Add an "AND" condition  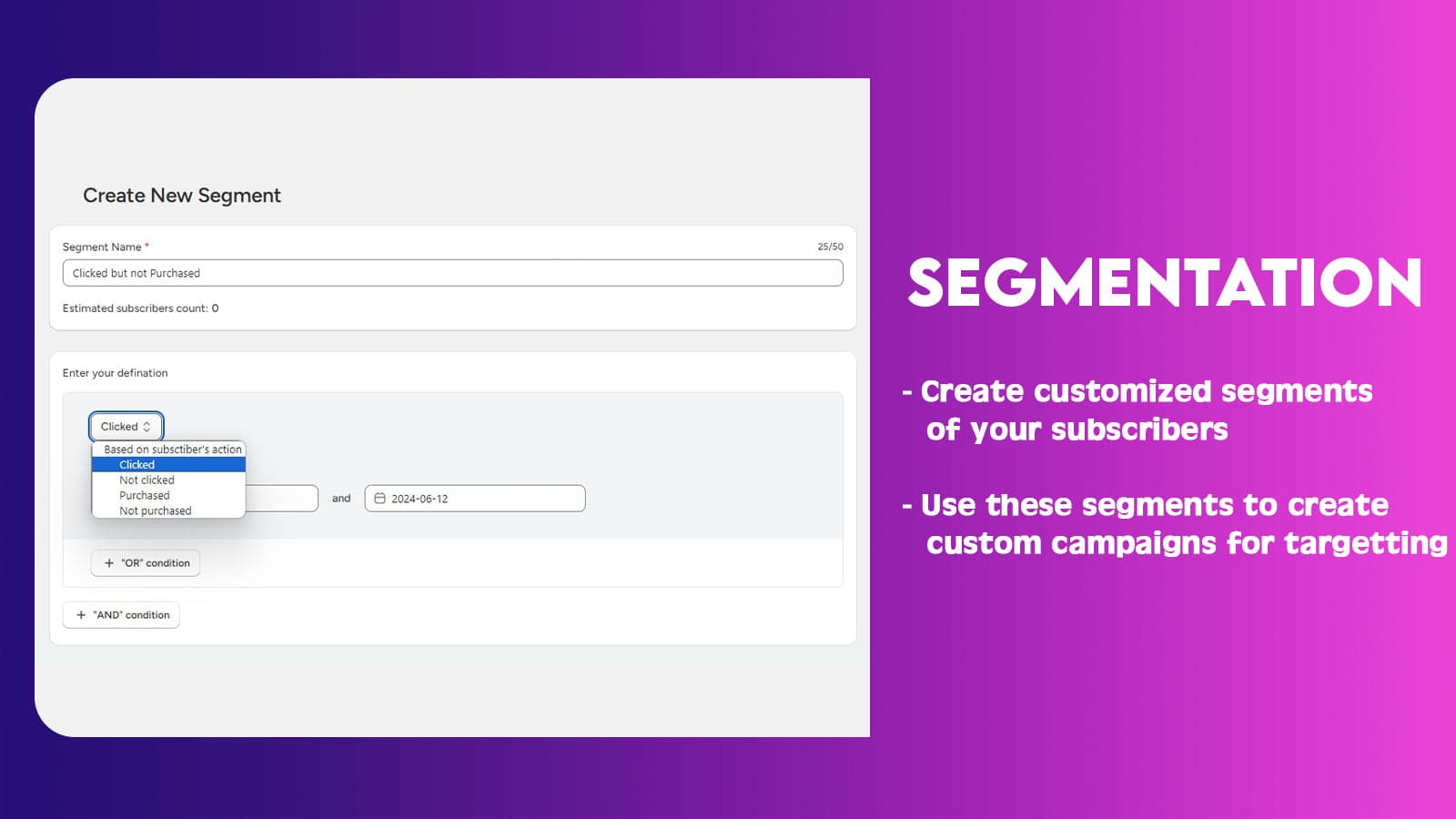(x=121, y=615)
